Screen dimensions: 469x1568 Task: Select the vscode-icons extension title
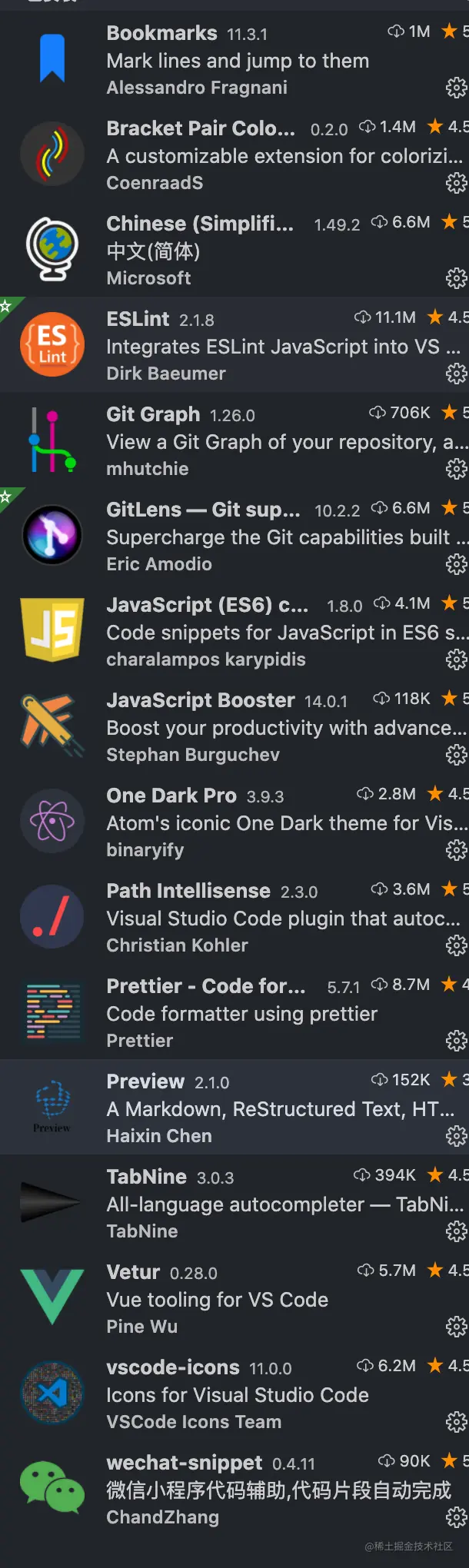[173, 1367]
